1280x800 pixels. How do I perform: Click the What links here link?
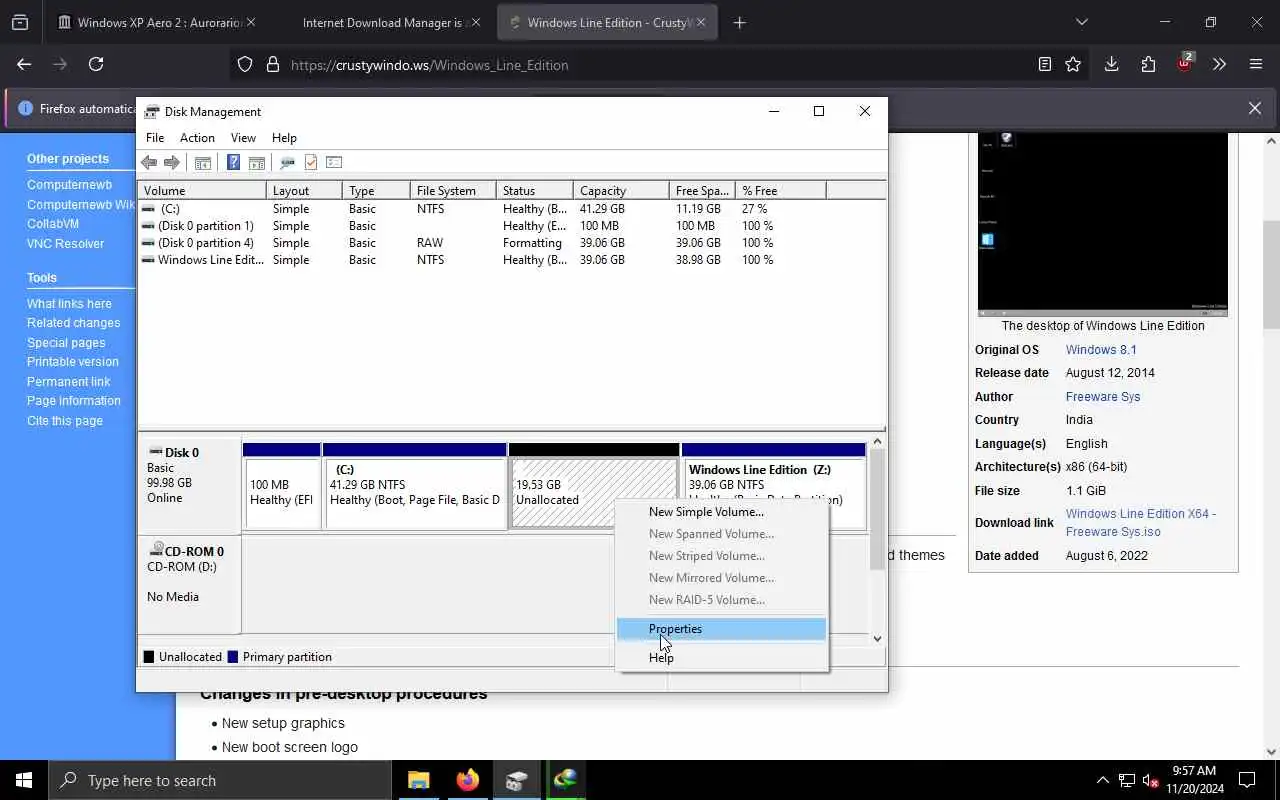click(x=69, y=304)
